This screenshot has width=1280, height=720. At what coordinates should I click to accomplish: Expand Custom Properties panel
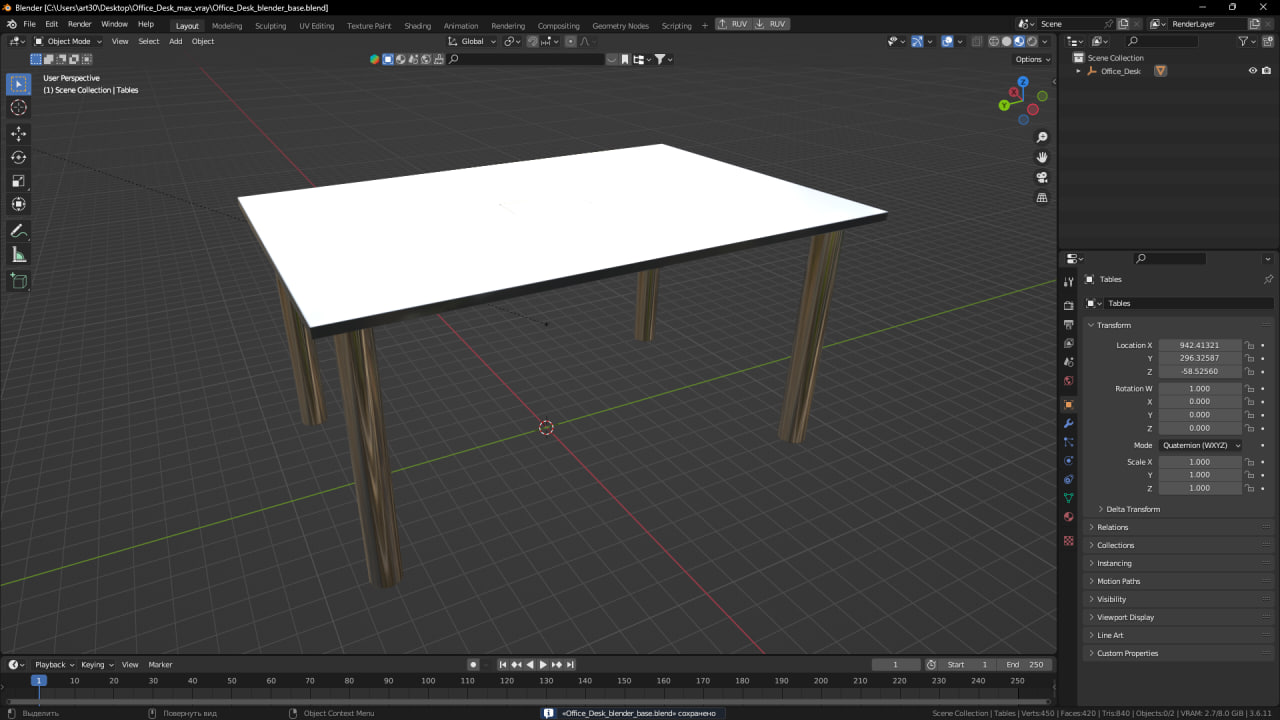click(x=1127, y=653)
